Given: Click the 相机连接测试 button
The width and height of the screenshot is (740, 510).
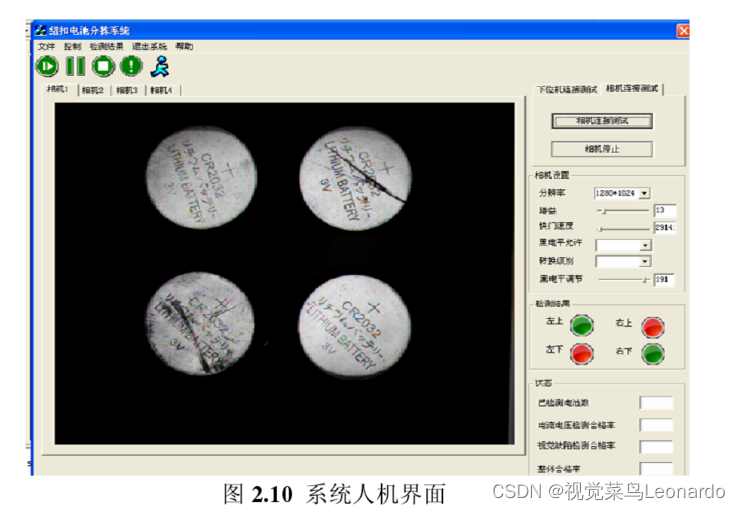Looking at the screenshot, I should click(x=602, y=121).
